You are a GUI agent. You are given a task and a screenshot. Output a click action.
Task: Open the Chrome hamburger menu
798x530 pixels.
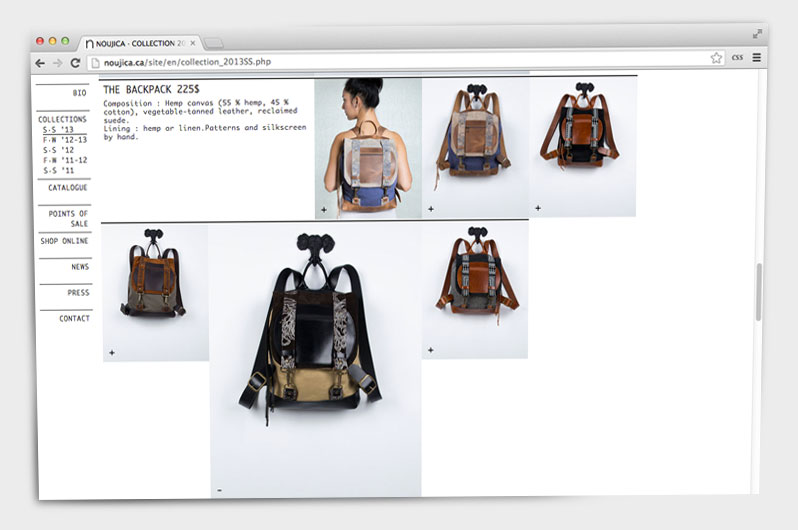(757, 58)
